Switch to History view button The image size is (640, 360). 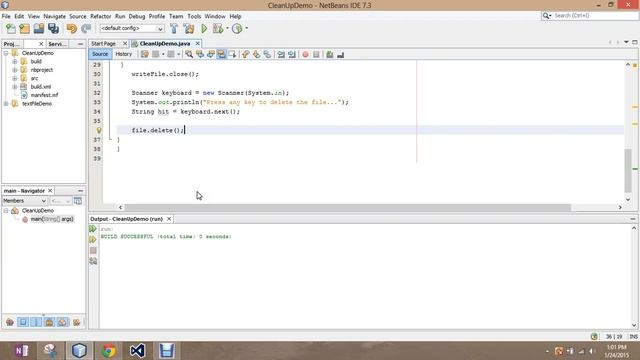123,54
